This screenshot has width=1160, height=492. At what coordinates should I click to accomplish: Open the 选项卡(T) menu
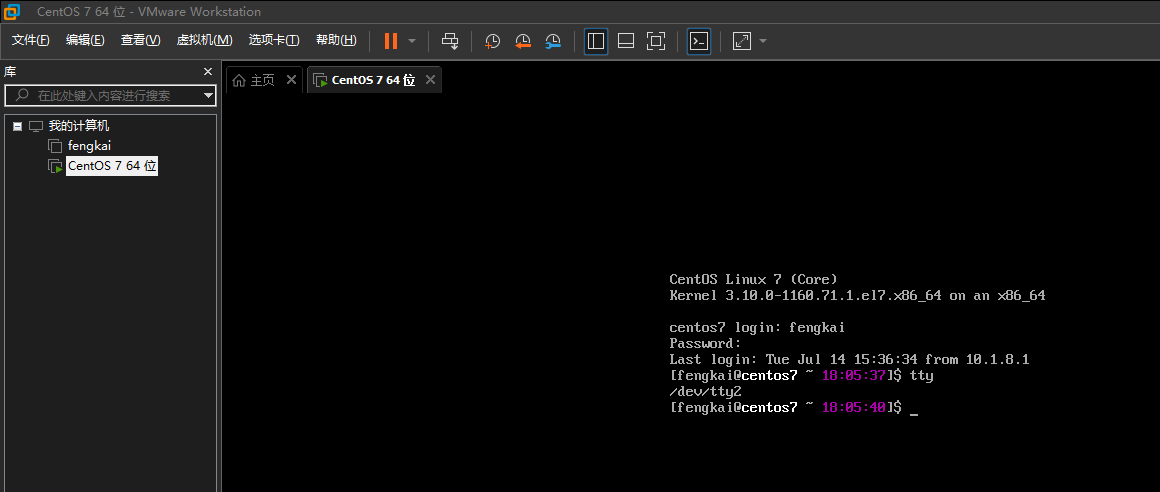[274, 40]
